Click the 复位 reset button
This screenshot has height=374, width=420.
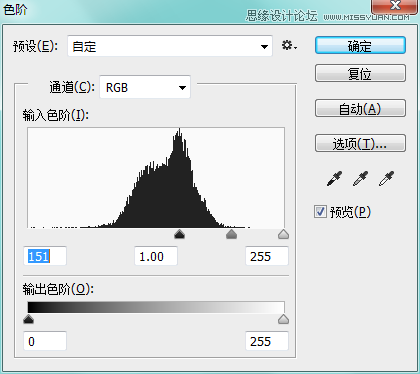(x=360, y=73)
